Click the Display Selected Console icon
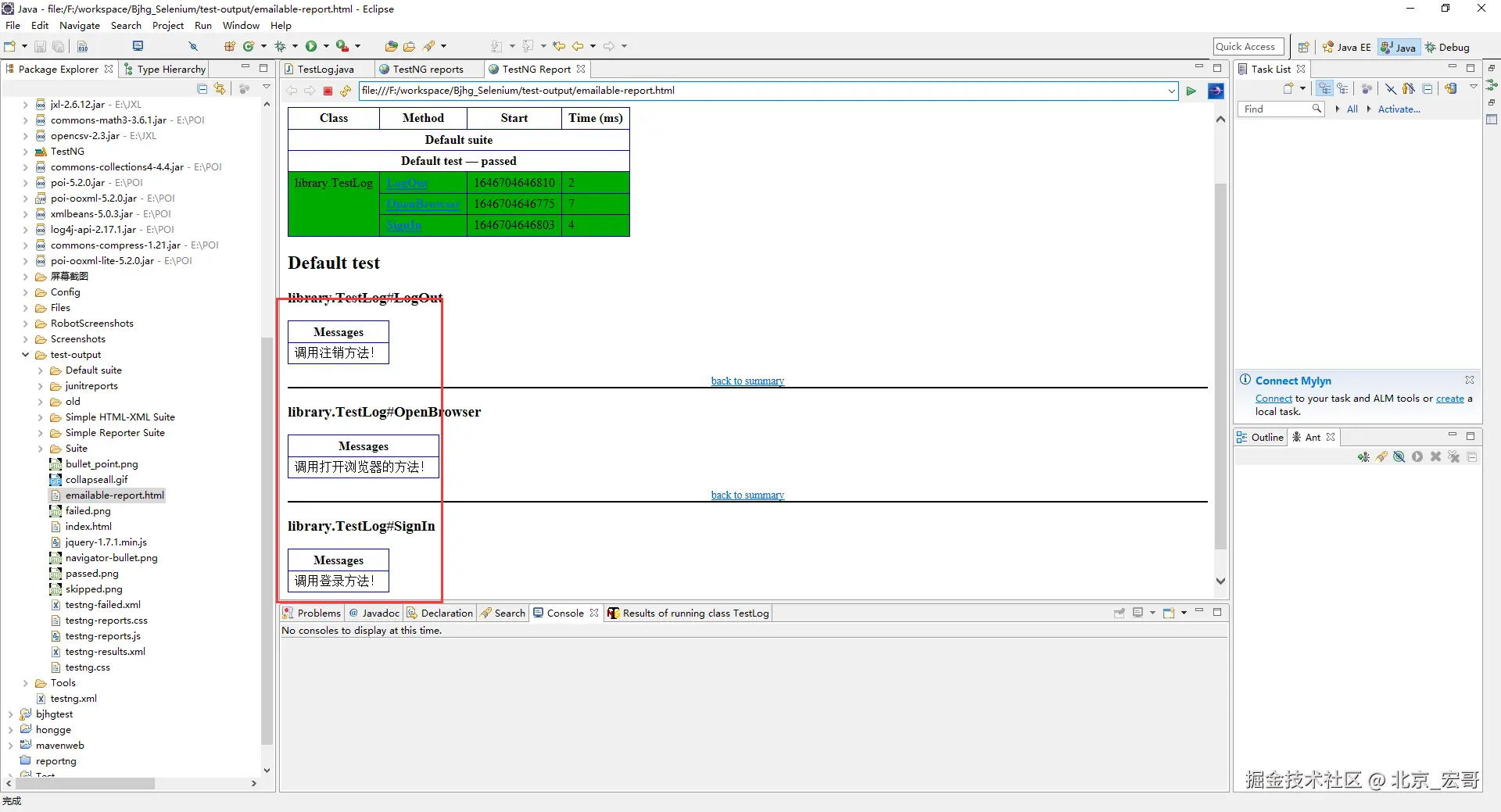Image resolution: width=1501 pixels, height=812 pixels. pyautogui.click(x=1138, y=613)
